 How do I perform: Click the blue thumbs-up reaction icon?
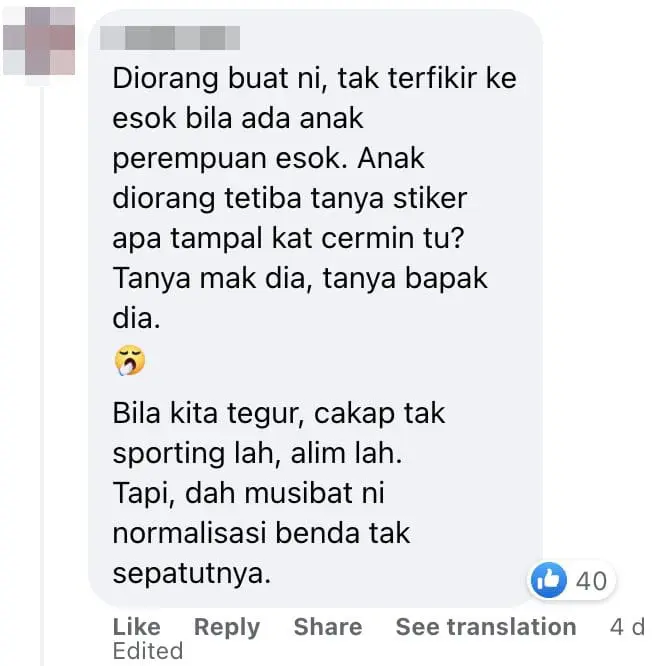pos(549,580)
